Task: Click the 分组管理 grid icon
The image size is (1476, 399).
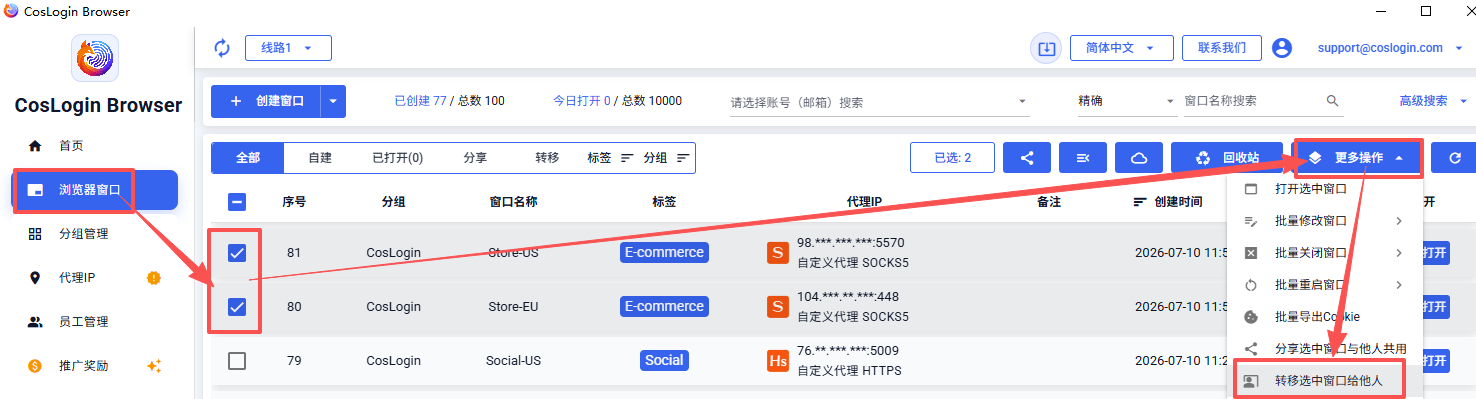Action: coord(35,234)
